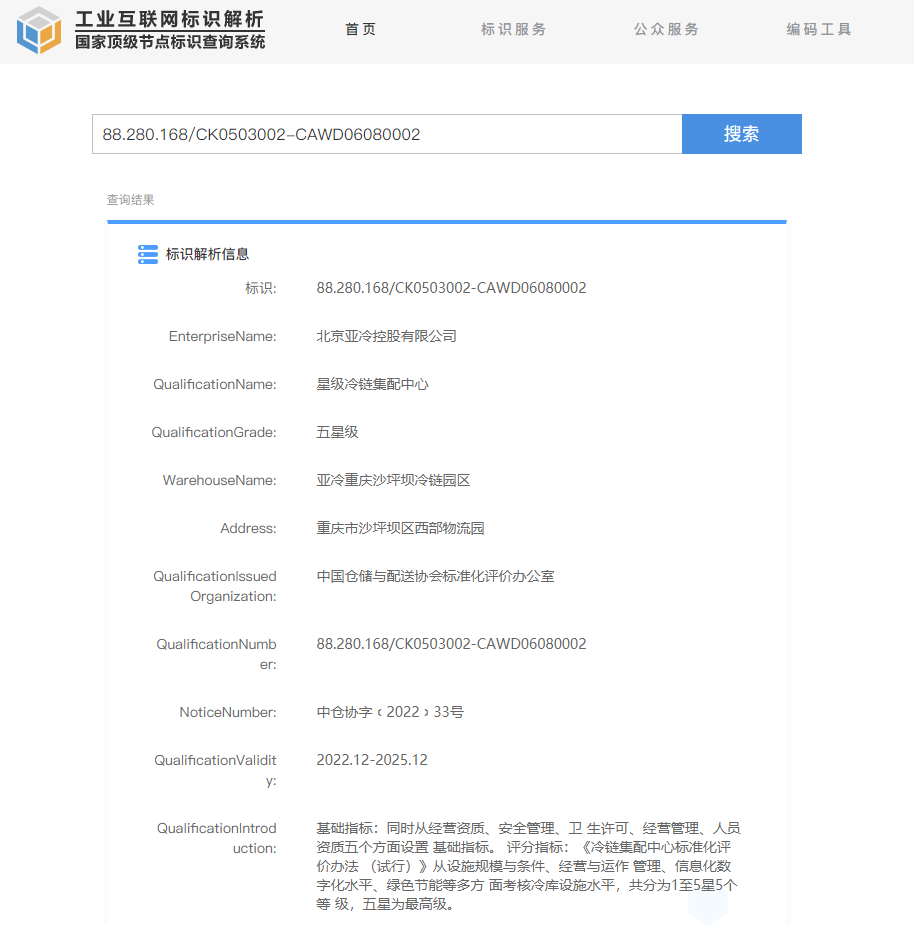The image size is (914, 925).
Task: Click the faint hexagon watermark icon at bottom
Action: (x=708, y=902)
